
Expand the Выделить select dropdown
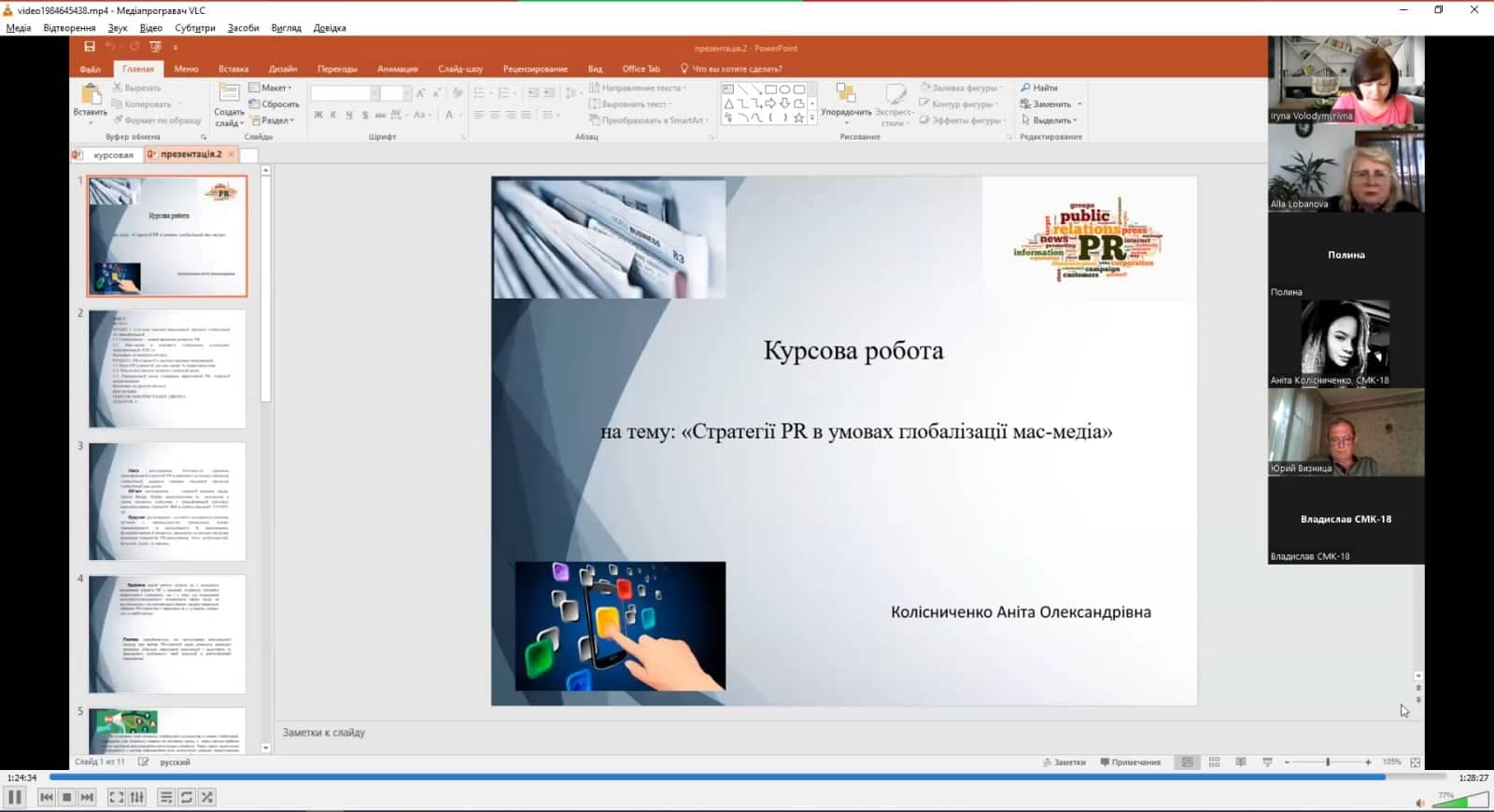(1050, 120)
